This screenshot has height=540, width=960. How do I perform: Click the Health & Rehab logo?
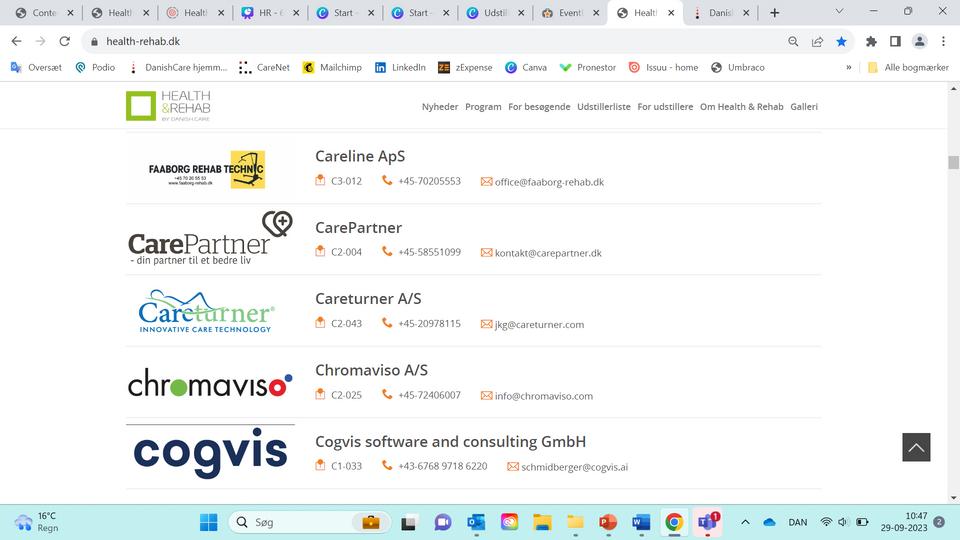[x=168, y=105]
